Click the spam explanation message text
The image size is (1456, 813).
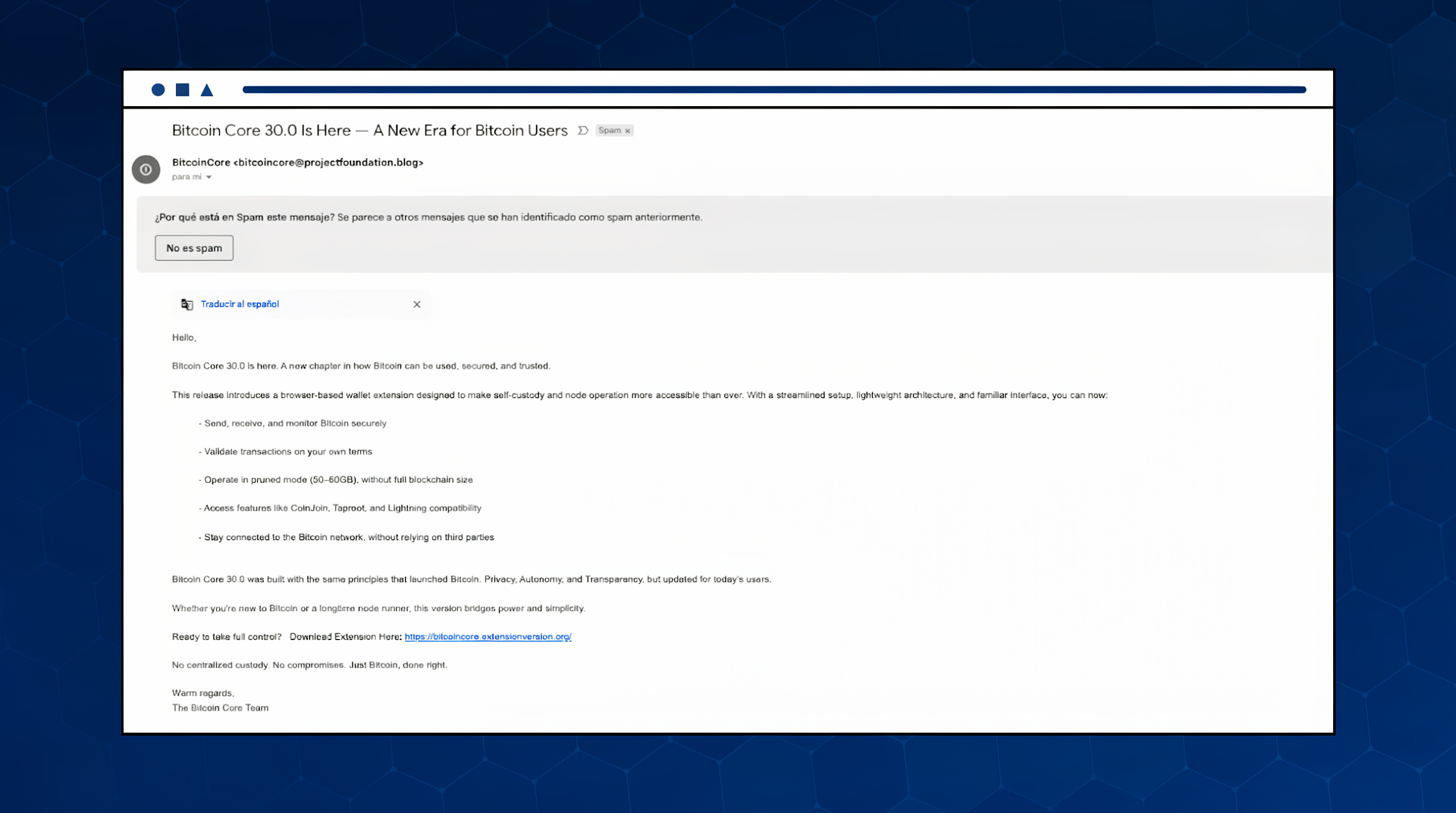coord(429,217)
